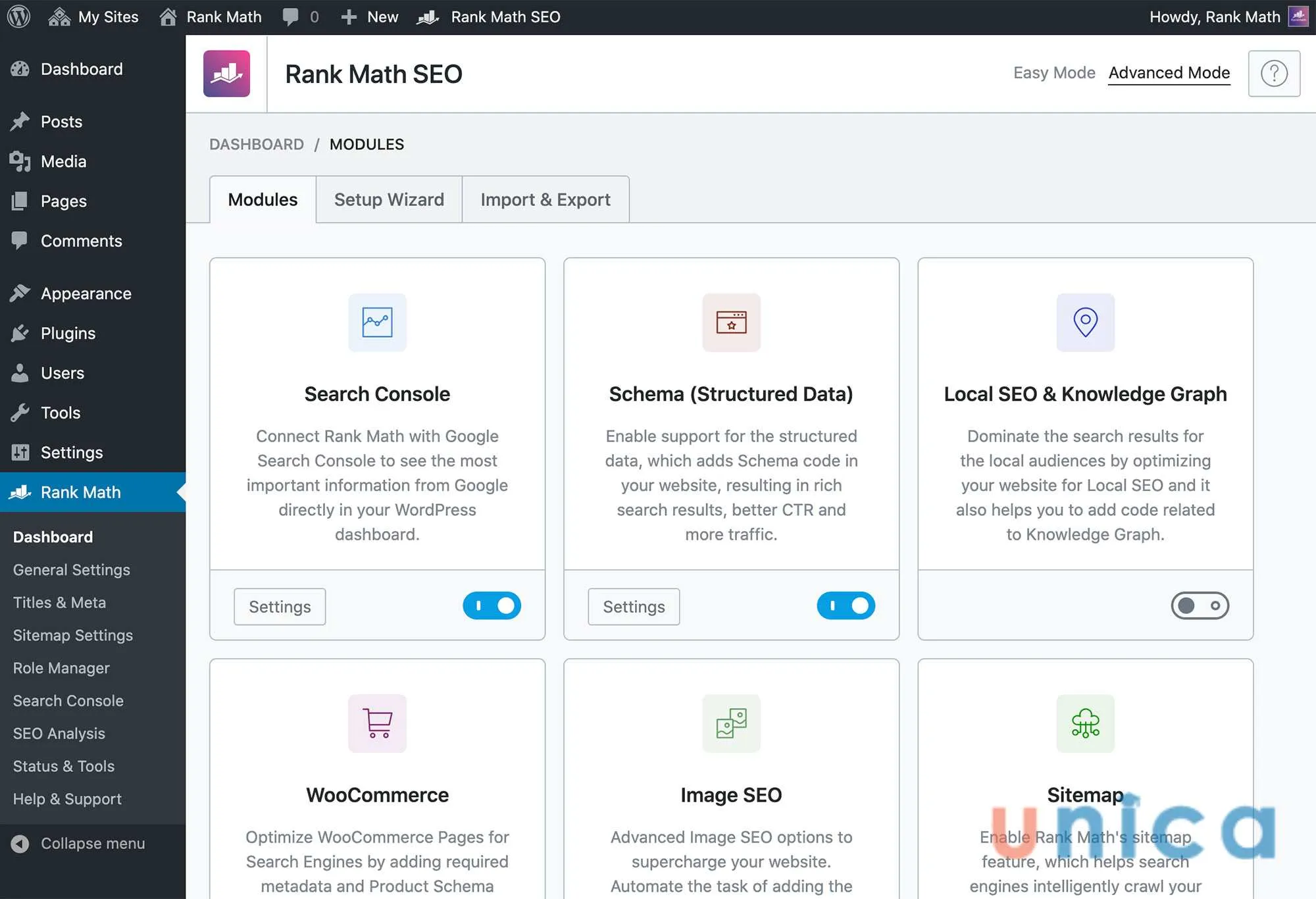Click the Image SEO module icon
This screenshot has height=899, width=1316.
tap(731, 723)
